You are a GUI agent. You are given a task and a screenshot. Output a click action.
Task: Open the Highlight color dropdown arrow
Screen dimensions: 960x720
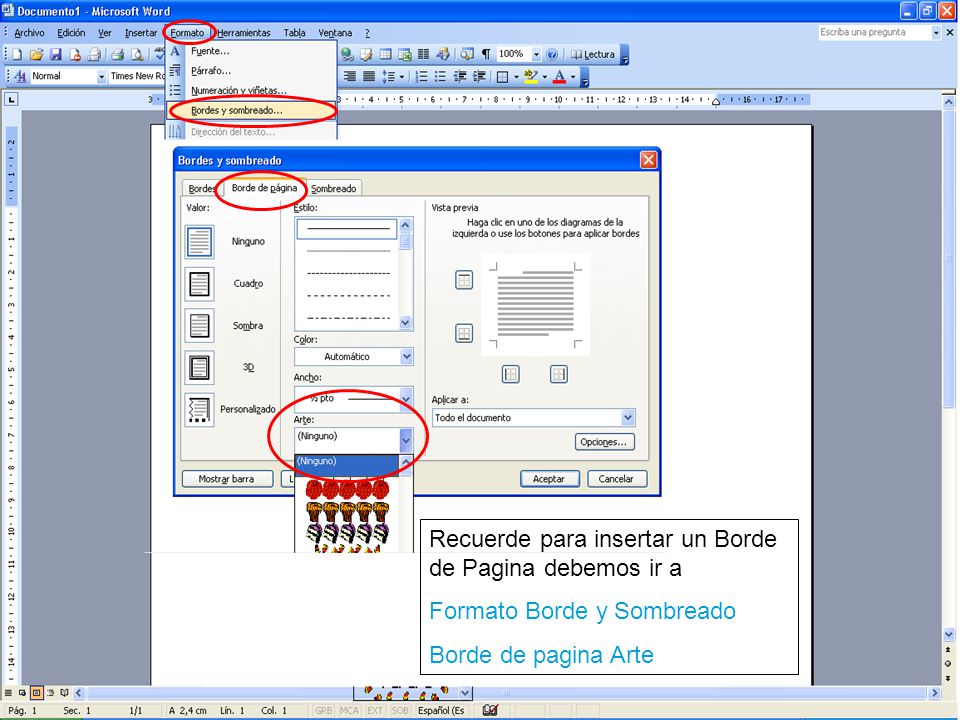[544, 77]
